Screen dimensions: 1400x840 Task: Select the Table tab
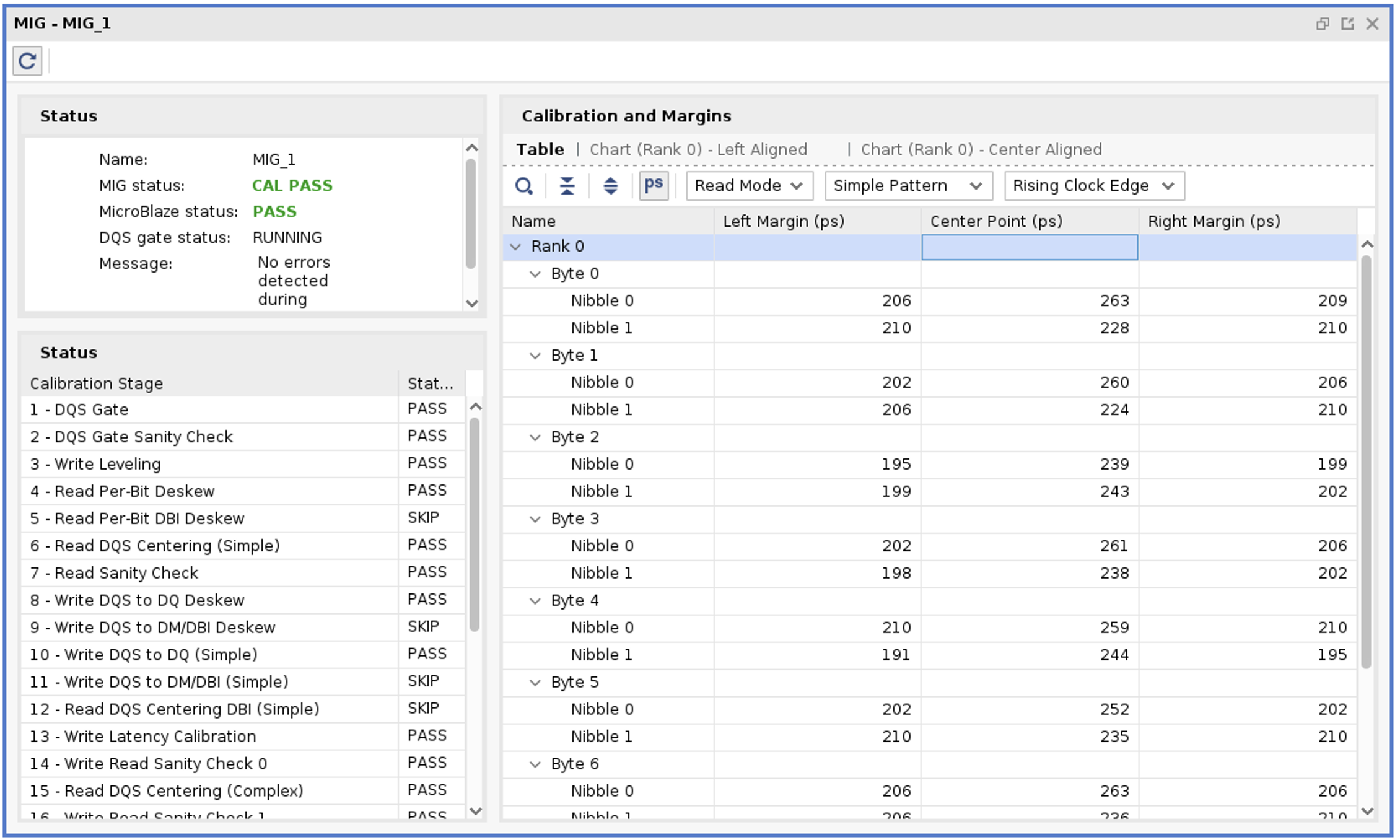[540, 149]
